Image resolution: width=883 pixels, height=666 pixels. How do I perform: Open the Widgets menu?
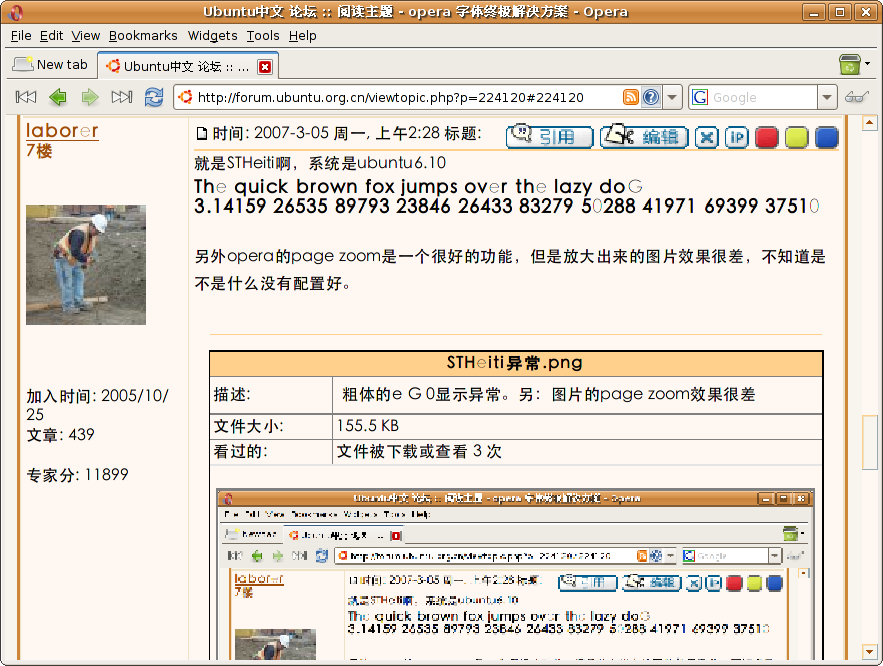tap(212, 35)
